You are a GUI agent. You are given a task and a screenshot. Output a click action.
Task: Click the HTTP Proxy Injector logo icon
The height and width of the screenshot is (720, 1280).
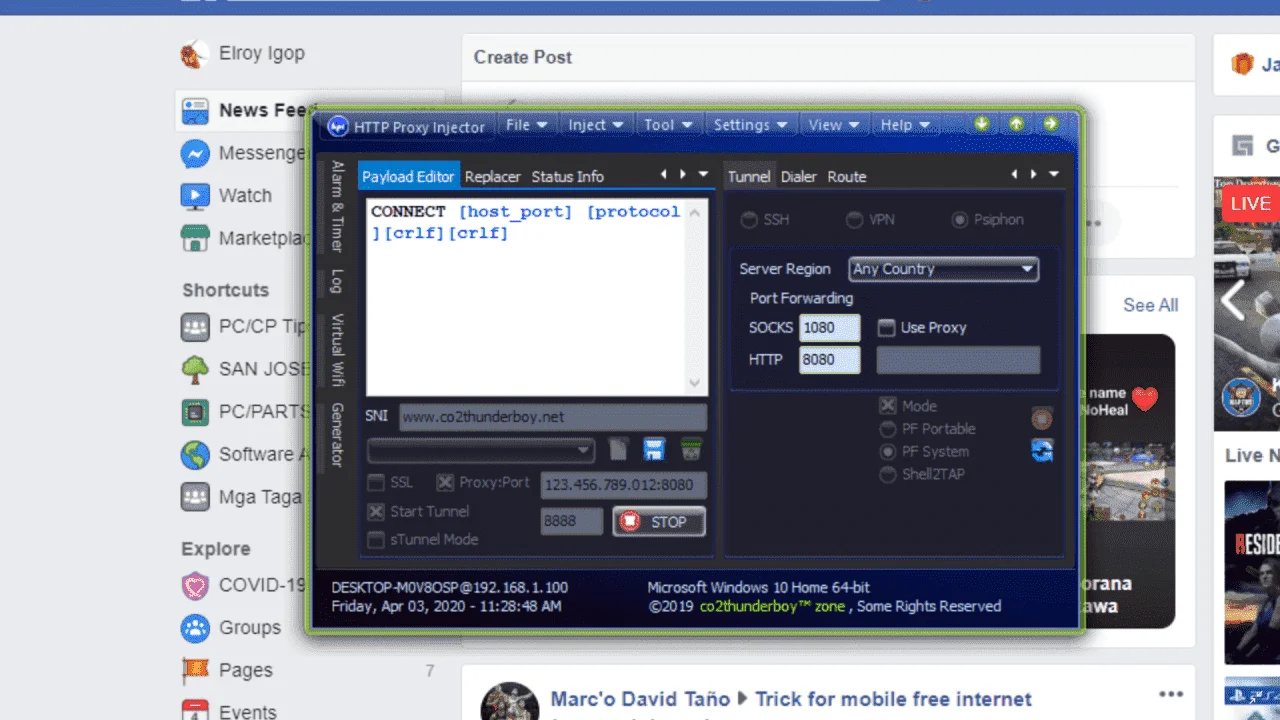(338, 126)
